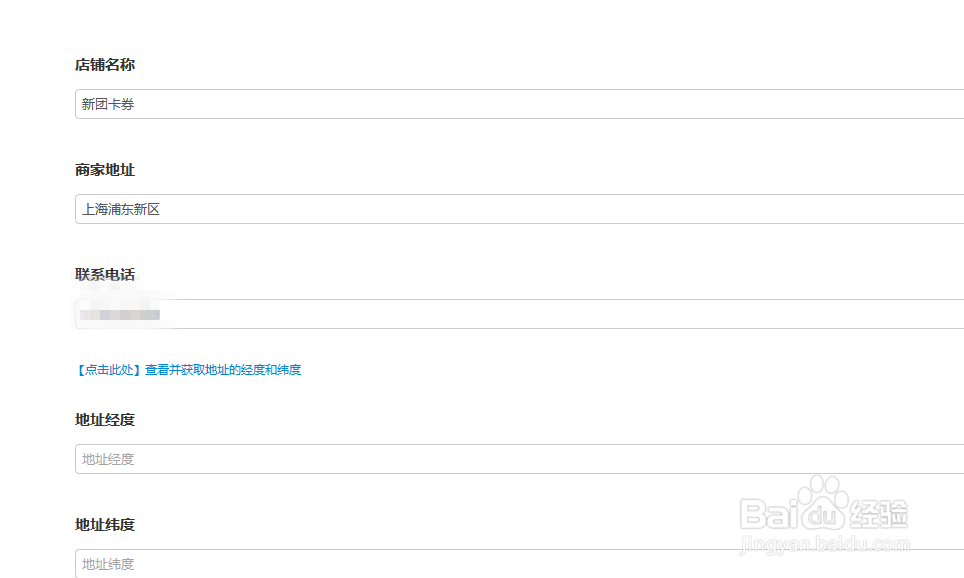Viewport: 964px width, 578px height.
Task: Click the 经验 watermark text
Action: (x=879, y=514)
